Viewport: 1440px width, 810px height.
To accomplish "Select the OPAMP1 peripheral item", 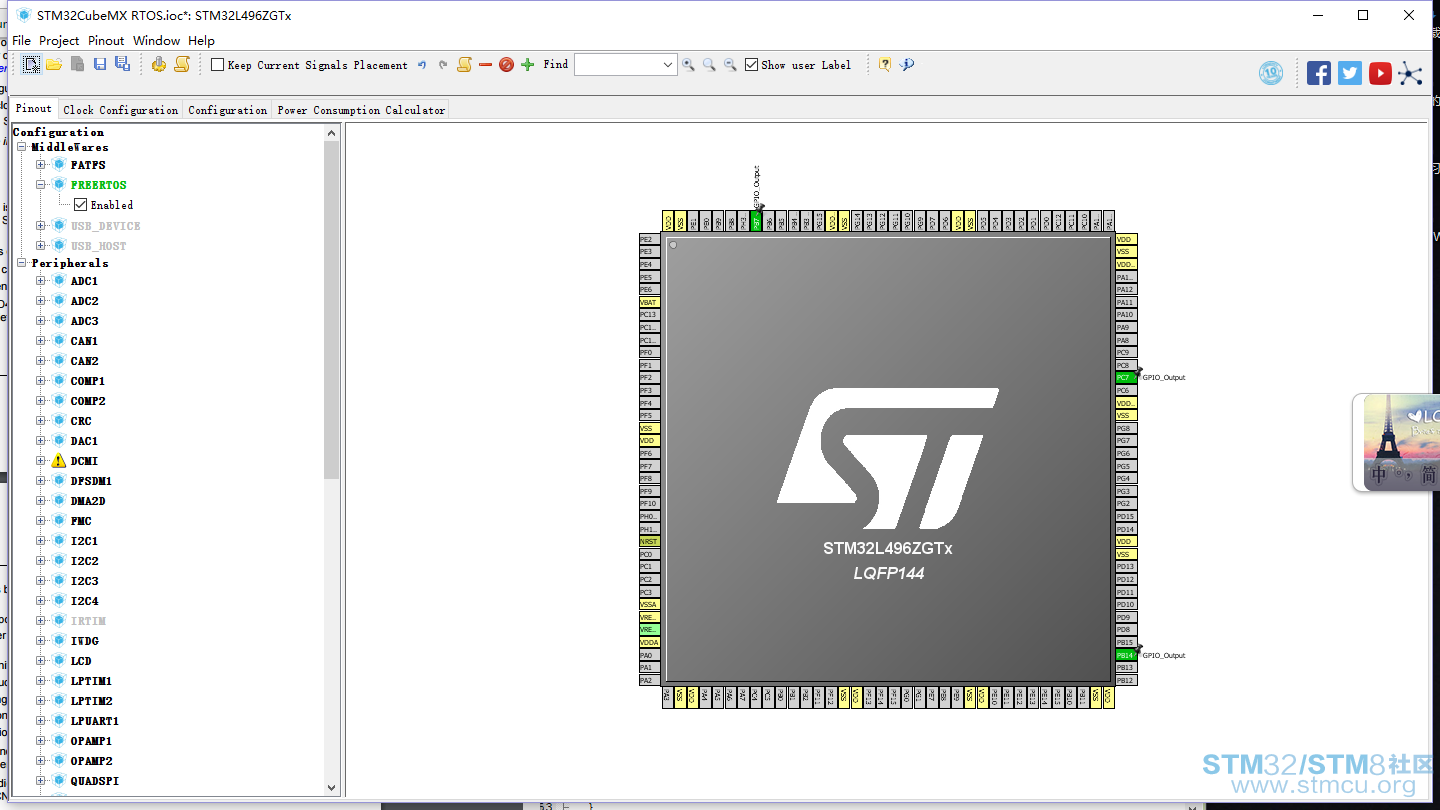I will [x=91, y=741].
